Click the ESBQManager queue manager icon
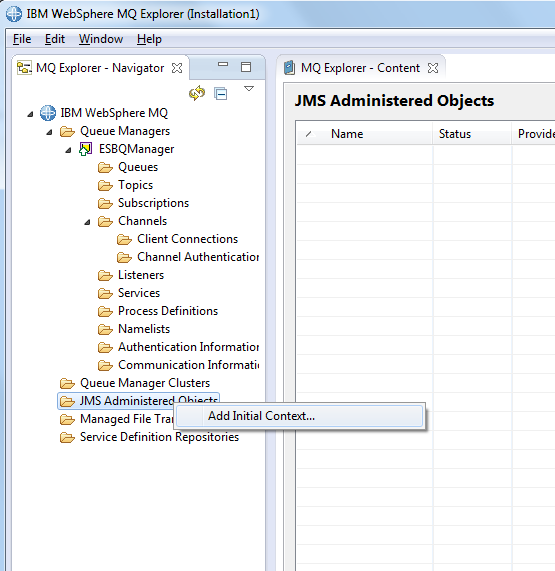The image size is (555, 571). pos(86,149)
